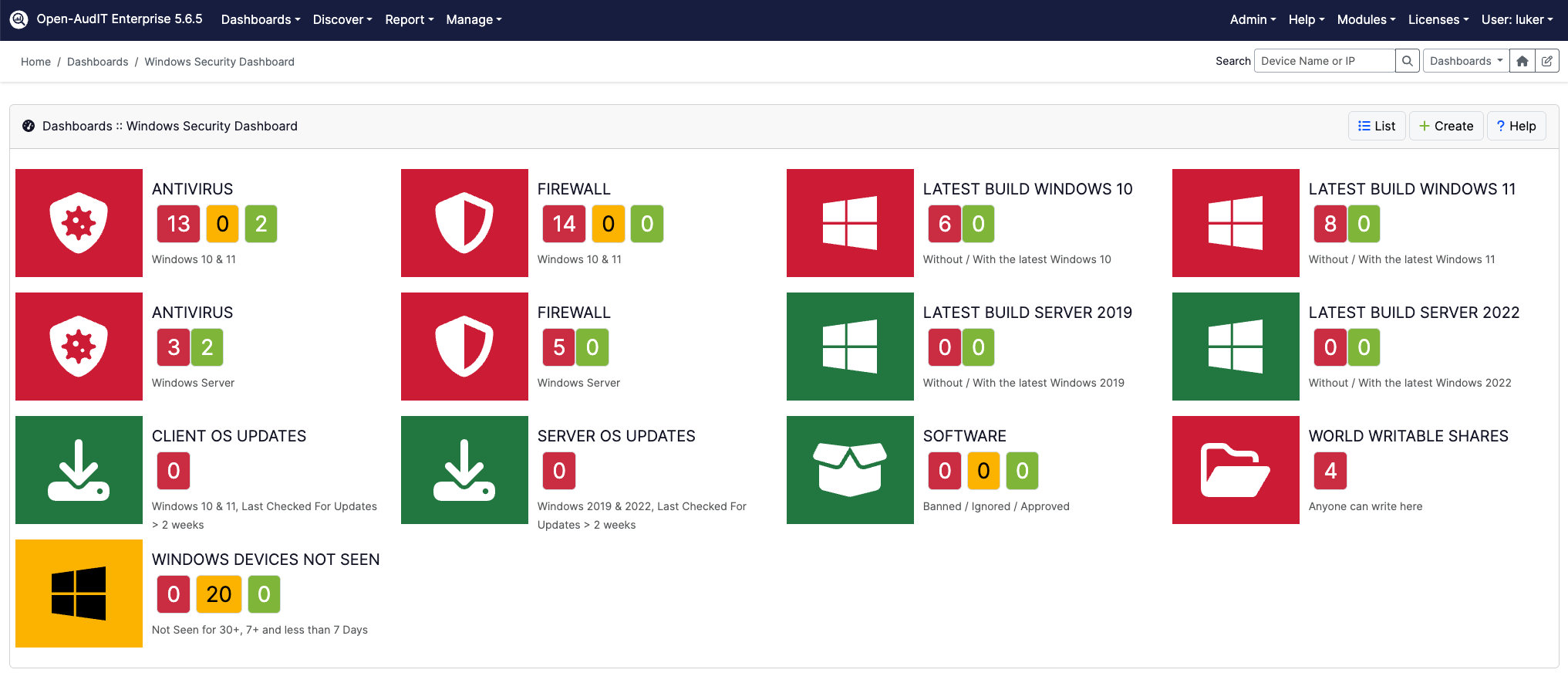
Task: Expand the Dashboards selector dropdown near search
Action: coord(1465,61)
